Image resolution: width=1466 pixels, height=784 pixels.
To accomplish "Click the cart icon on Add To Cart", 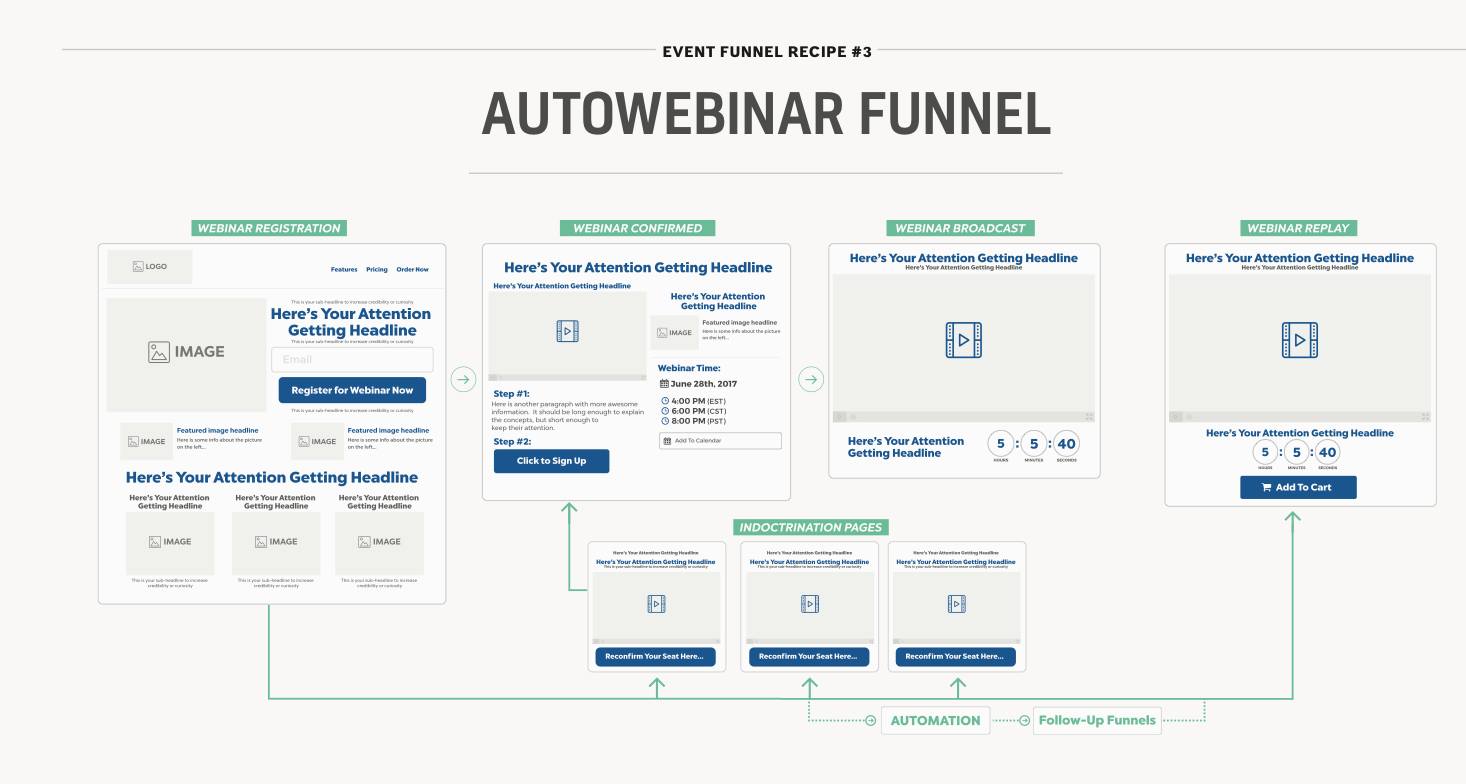I will [x=1267, y=487].
